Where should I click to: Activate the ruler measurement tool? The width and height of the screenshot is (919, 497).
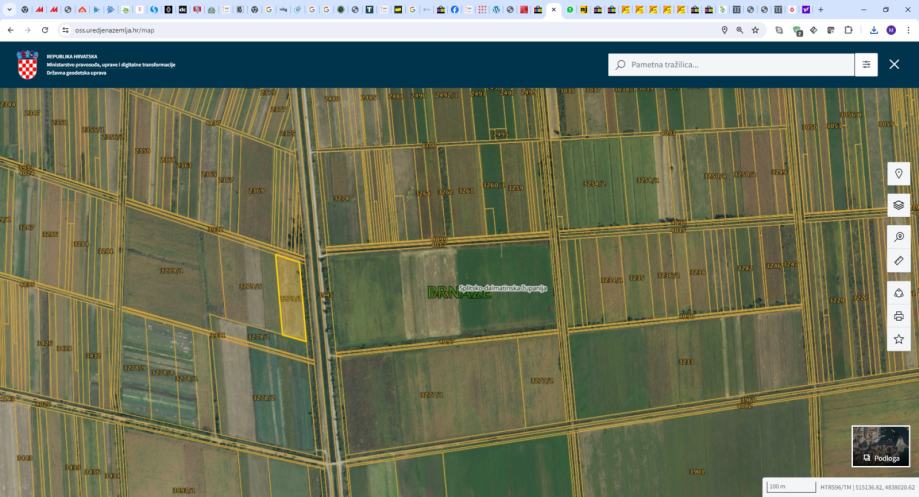click(x=898, y=261)
